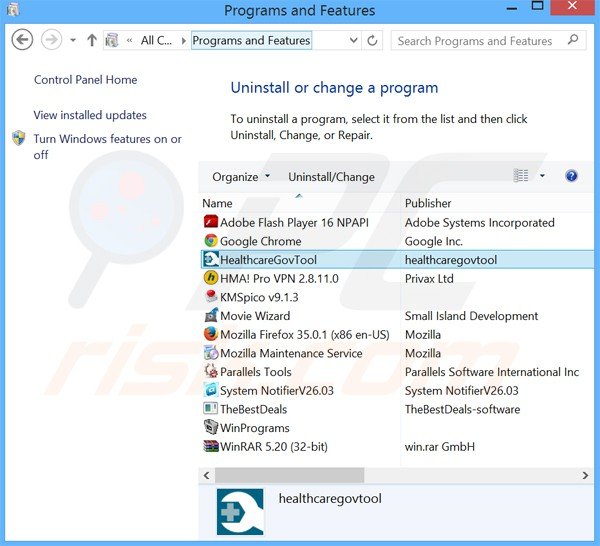This screenshot has height=546, width=600.
Task: Click publisher 'TheBestDeals-software'
Action: click(462, 409)
